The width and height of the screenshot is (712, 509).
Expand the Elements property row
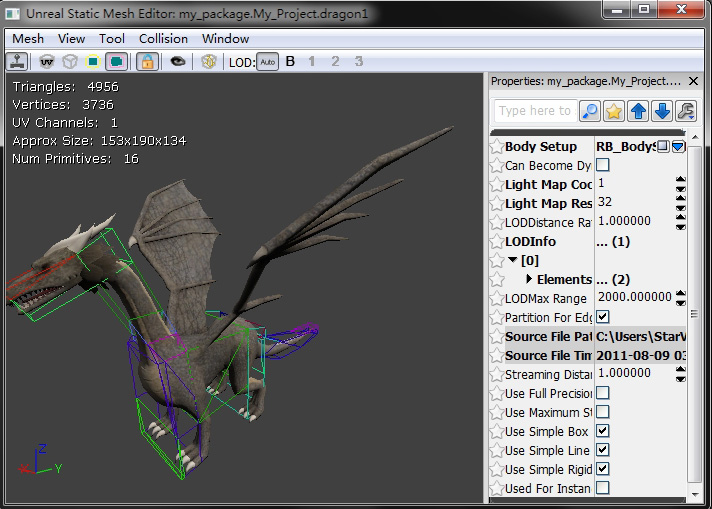[529, 279]
